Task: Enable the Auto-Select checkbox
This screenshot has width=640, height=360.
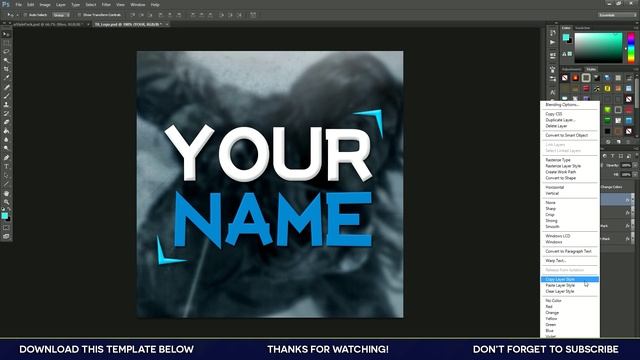Action: [x=25, y=15]
